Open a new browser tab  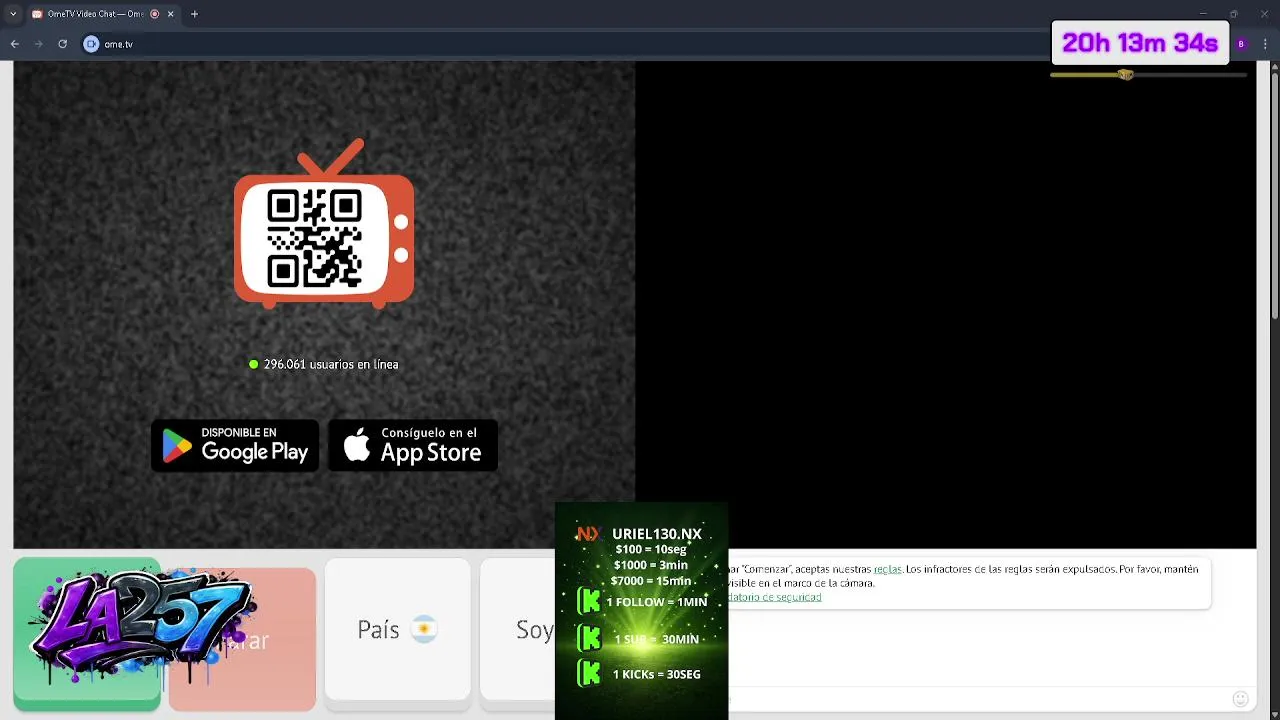point(194,14)
